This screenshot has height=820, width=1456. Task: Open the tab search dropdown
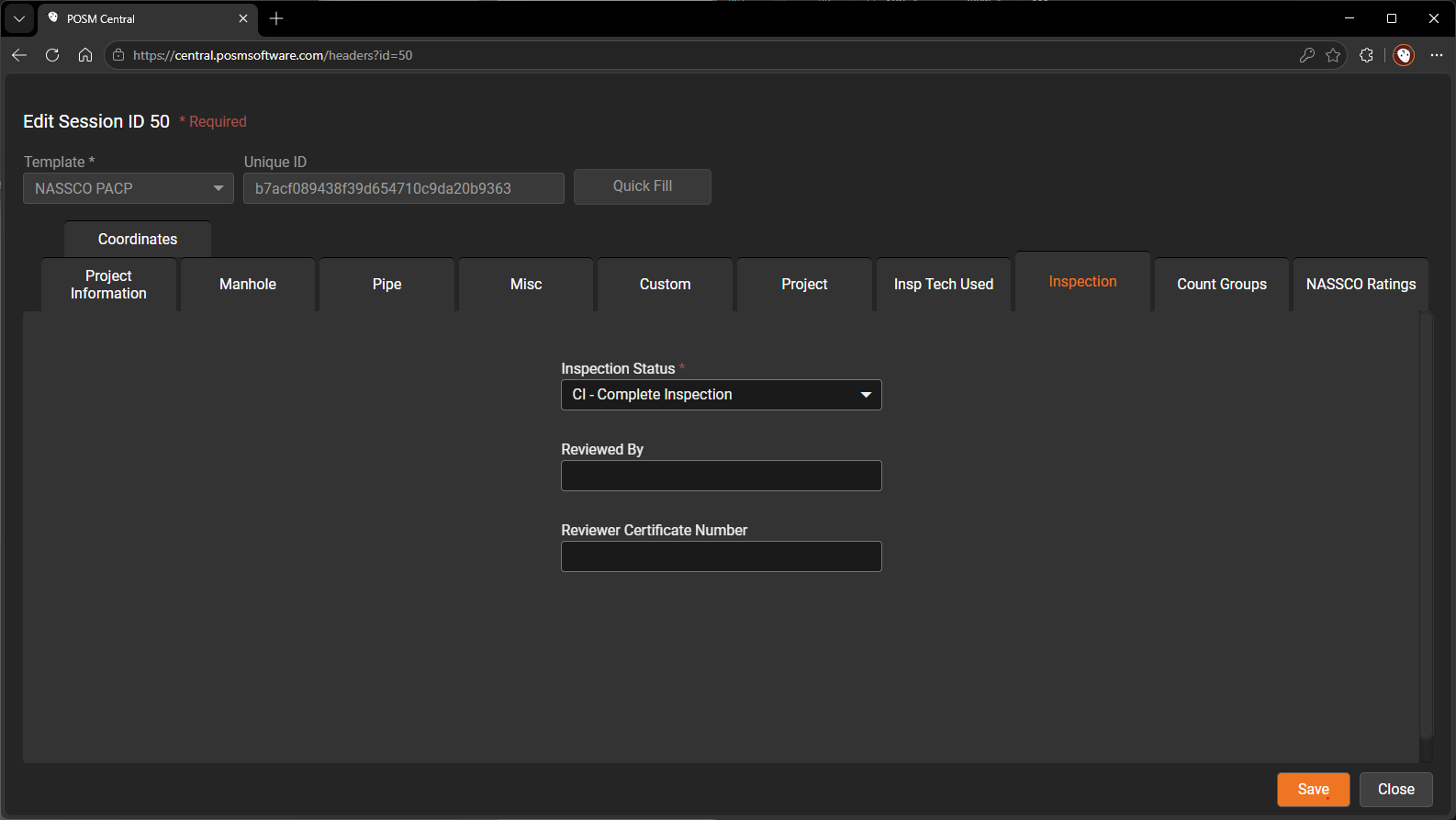(19, 18)
